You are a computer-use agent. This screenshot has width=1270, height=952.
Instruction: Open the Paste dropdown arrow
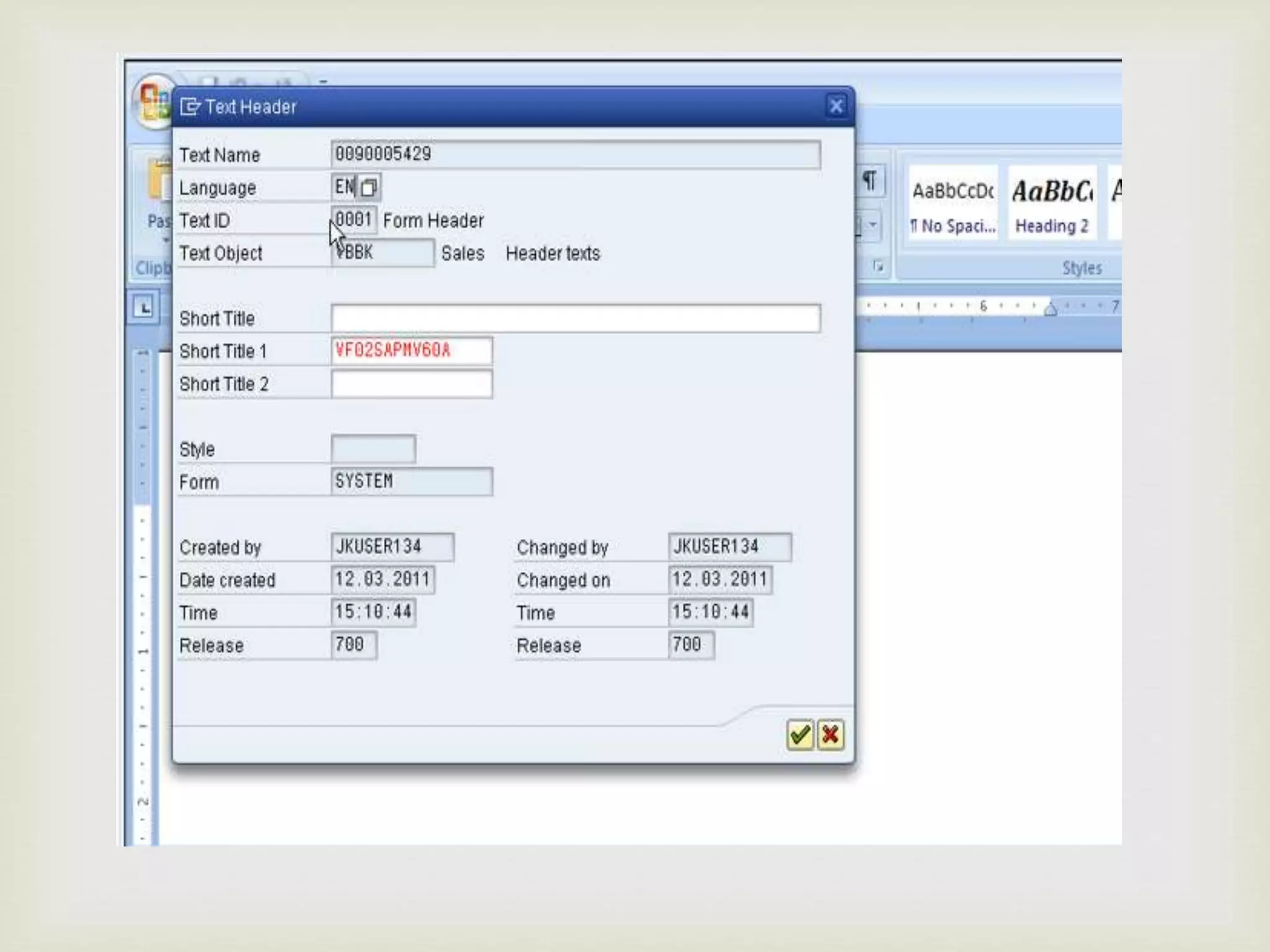click(x=165, y=240)
